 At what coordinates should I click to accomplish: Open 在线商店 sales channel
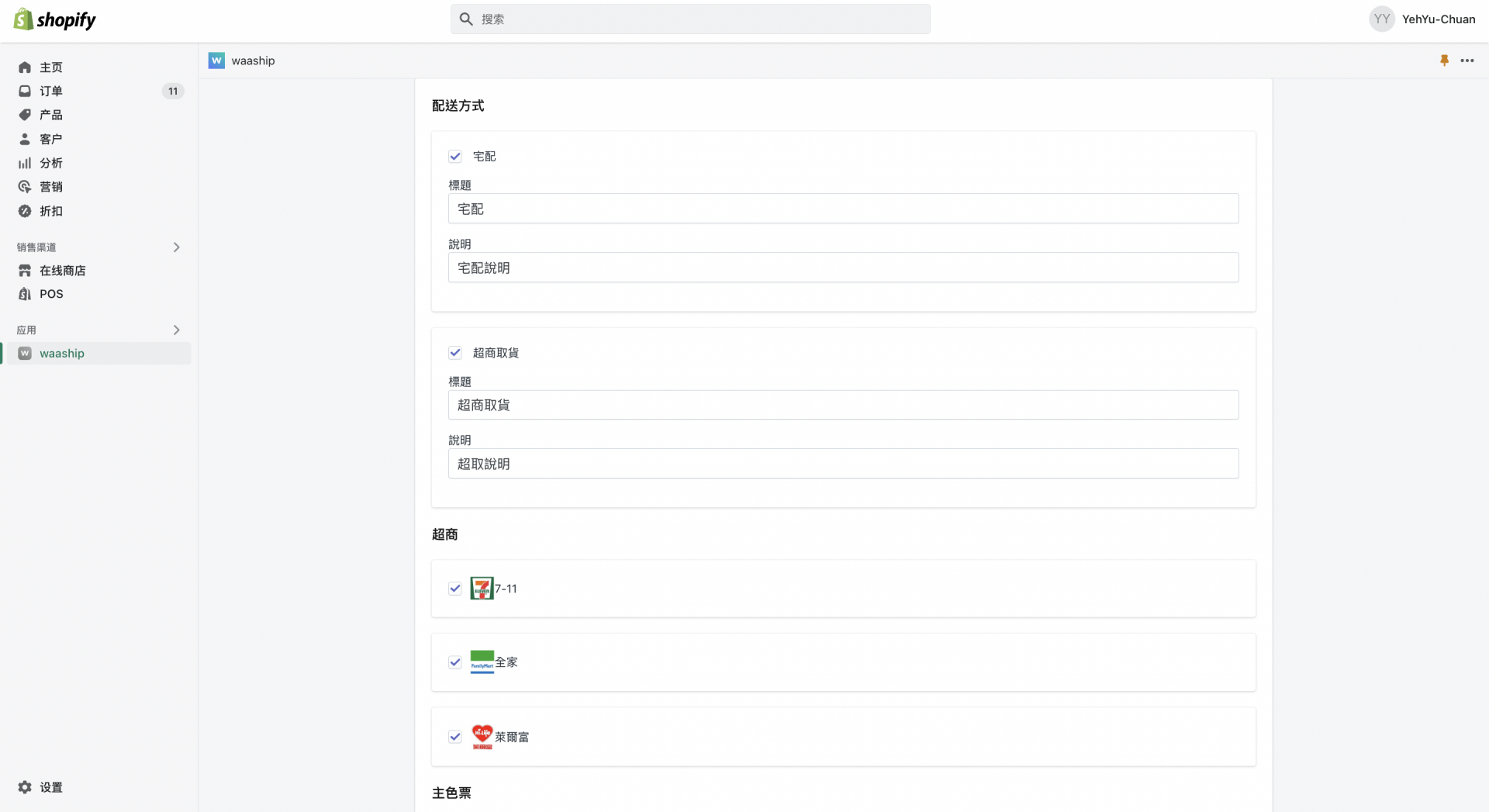point(62,270)
